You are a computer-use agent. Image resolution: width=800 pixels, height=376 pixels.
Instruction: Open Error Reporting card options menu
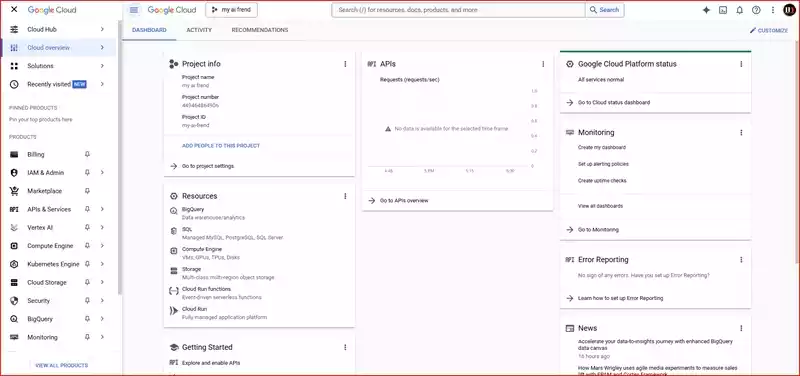click(x=741, y=260)
